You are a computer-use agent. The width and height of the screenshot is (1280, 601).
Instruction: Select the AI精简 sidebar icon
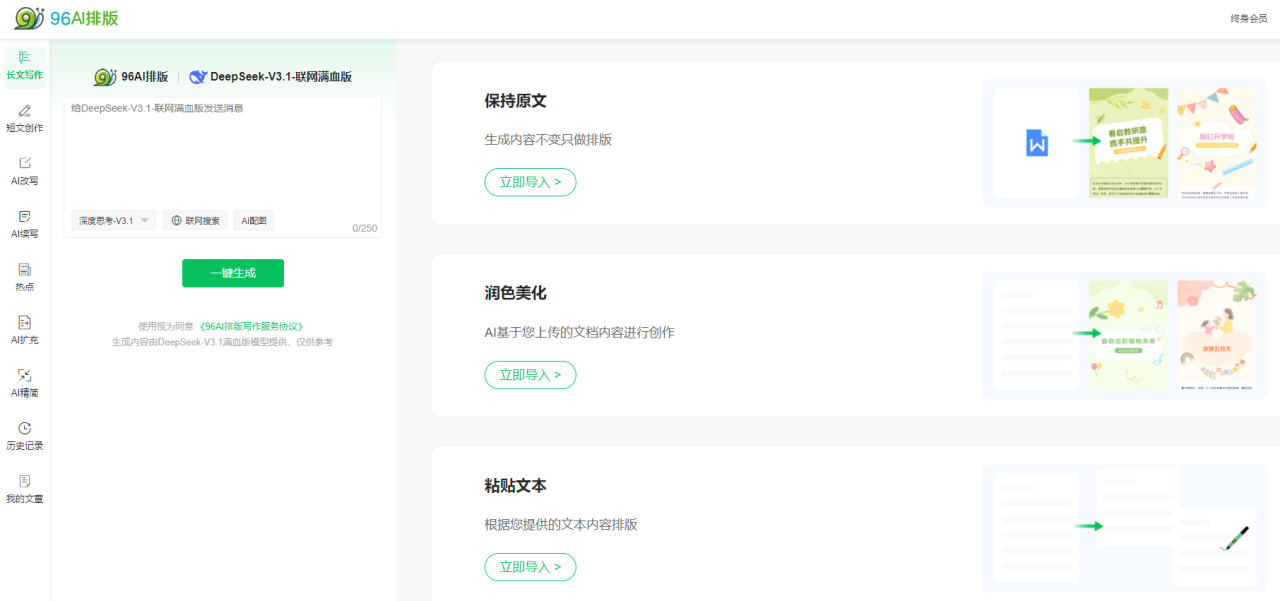pos(25,383)
